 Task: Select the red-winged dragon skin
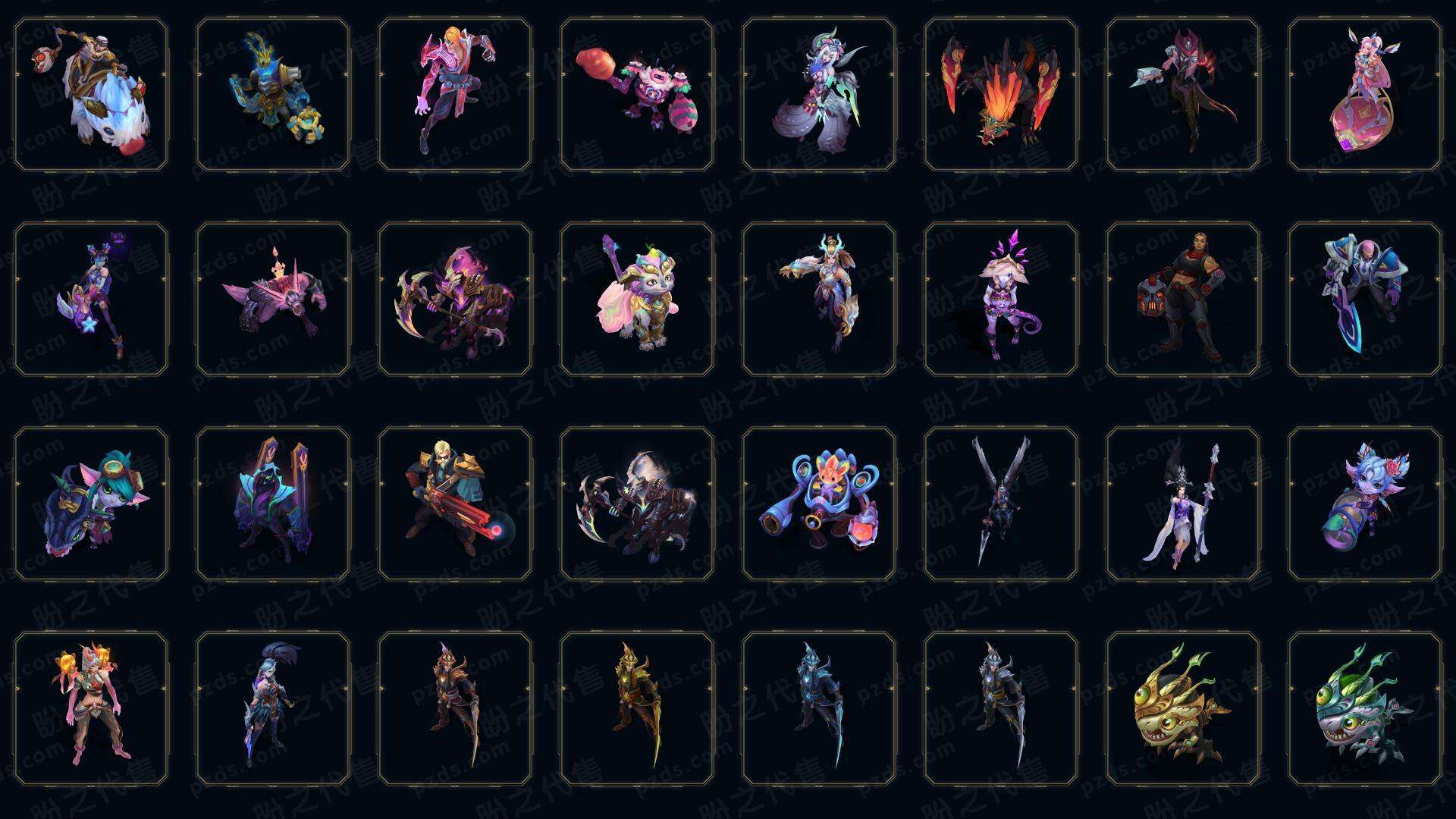click(1001, 95)
